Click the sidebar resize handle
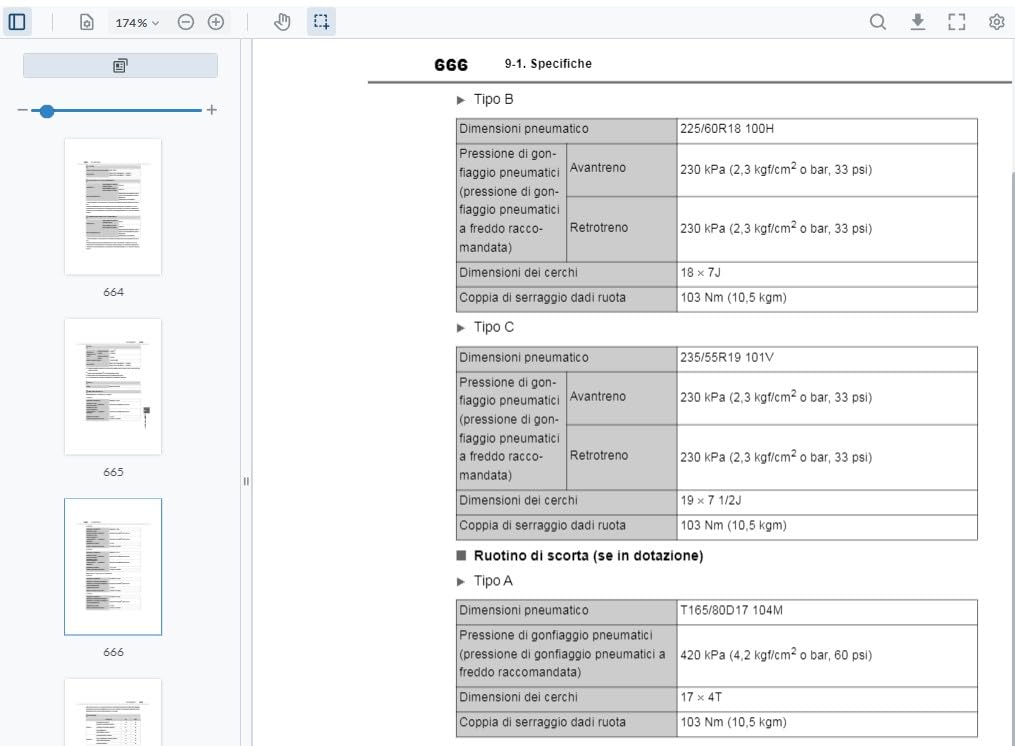This screenshot has width=1015, height=746. click(x=246, y=481)
